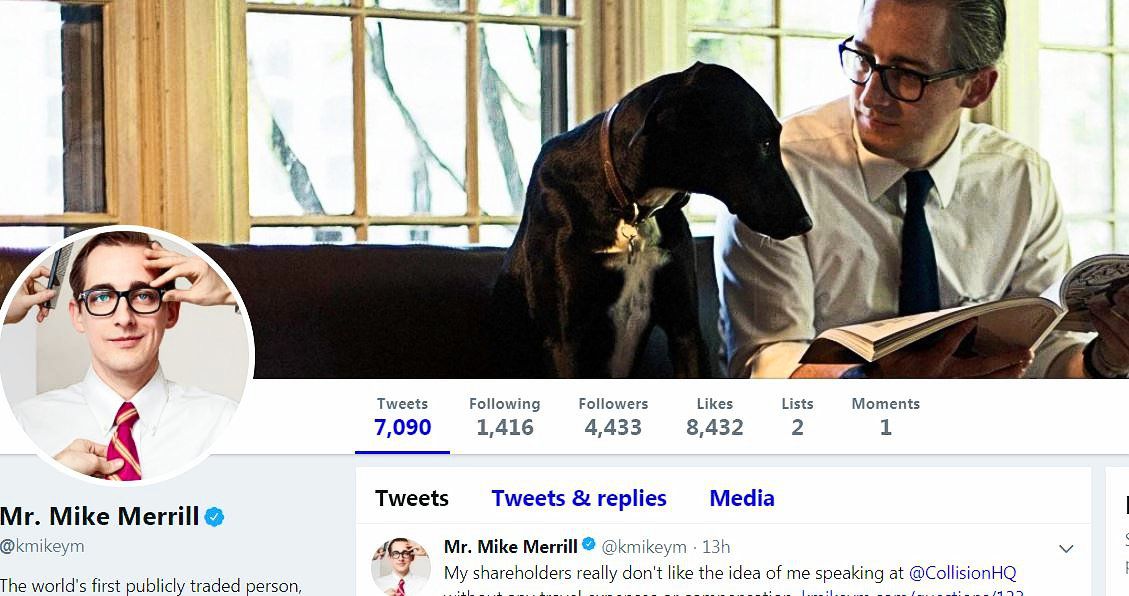
Task: Click the @CollisionHQ mention link
Action: (963, 573)
